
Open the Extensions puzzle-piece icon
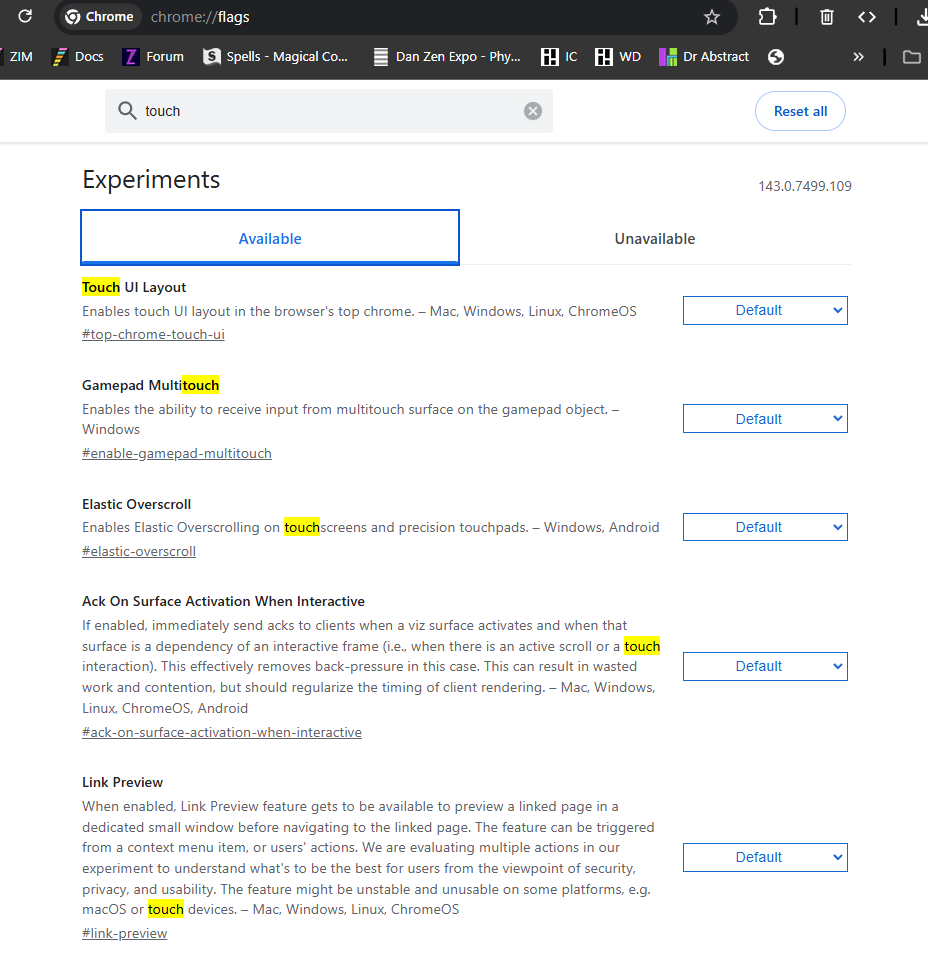(x=767, y=17)
